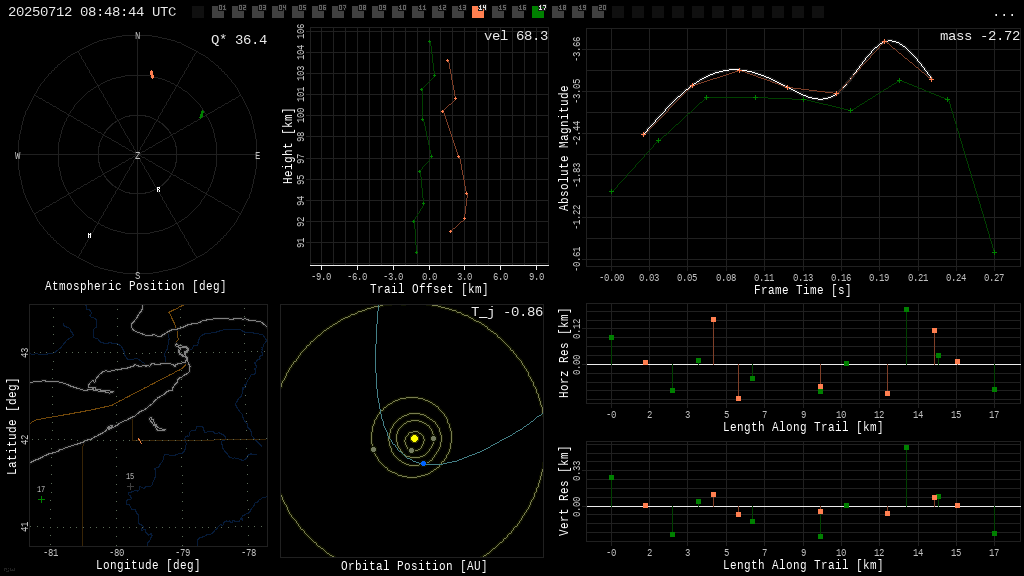1024x576 pixels.
Task: Click the green station 17 cross on the map
Action: coord(41,499)
